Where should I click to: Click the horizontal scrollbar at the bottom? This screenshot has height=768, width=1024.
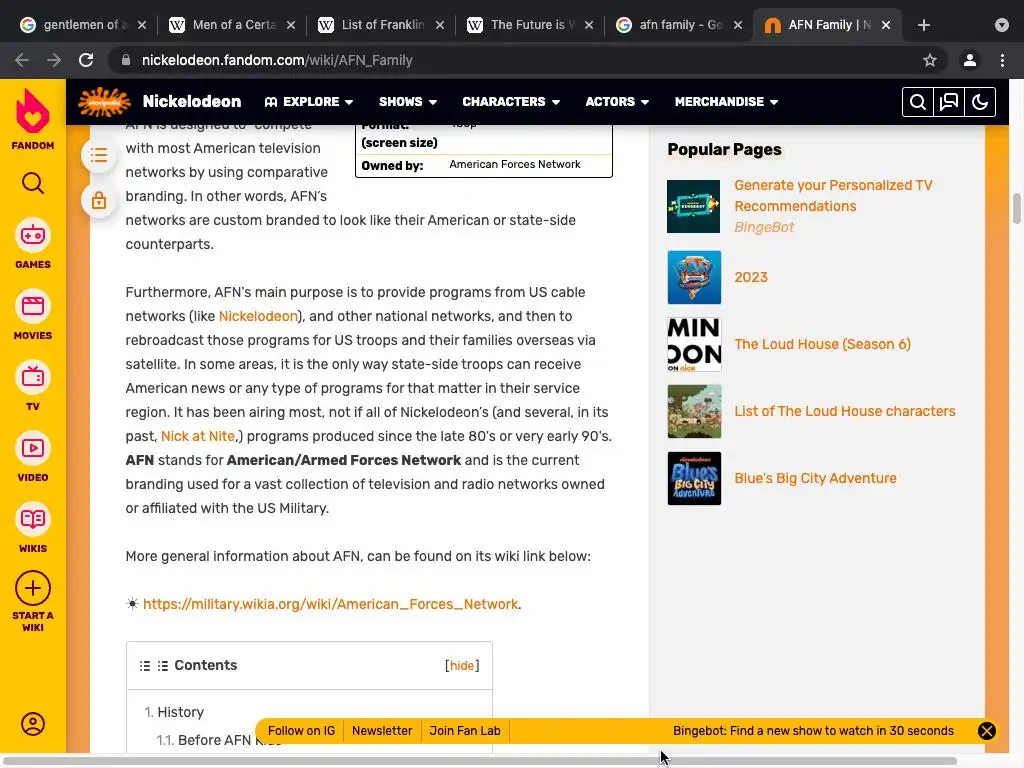pos(480,761)
